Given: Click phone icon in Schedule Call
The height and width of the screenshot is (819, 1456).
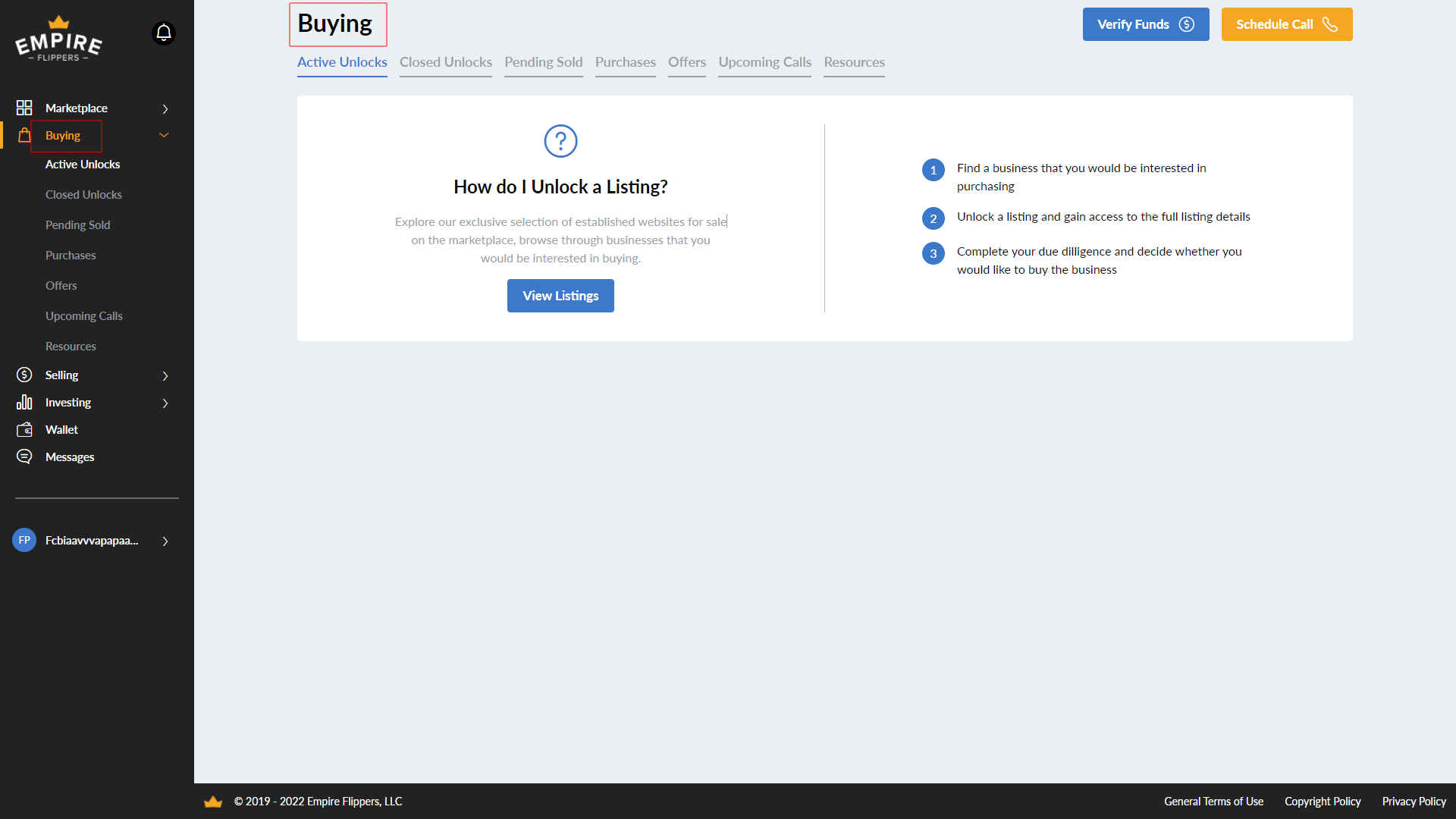Looking at the screenshot, I should (x=1329, y=24).
